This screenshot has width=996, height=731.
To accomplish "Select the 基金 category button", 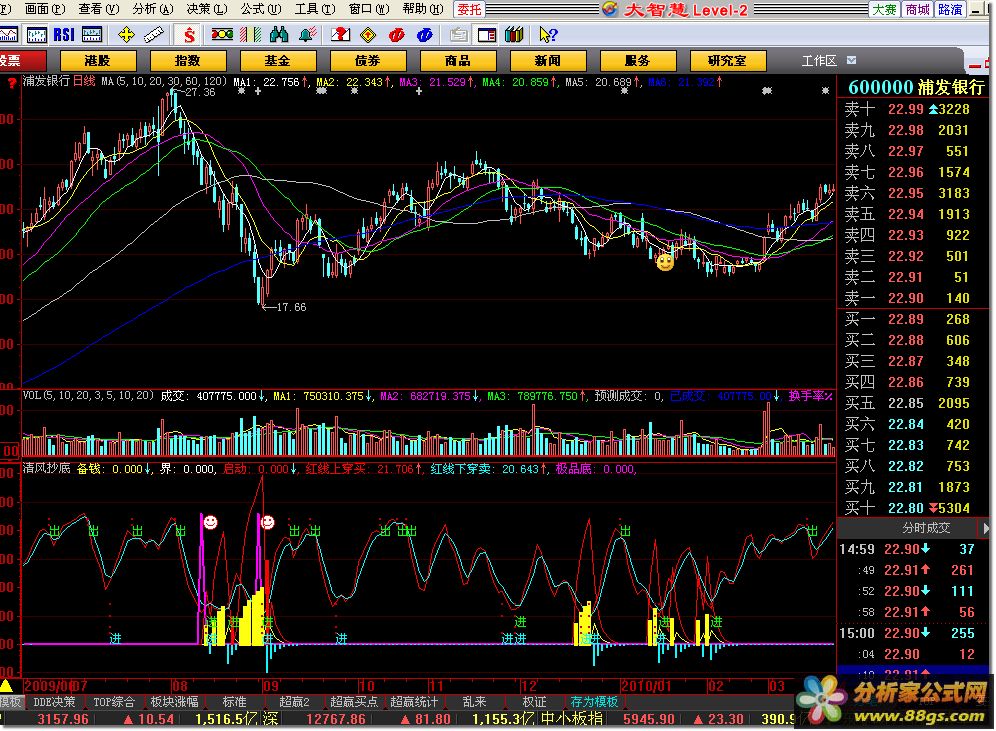I will coord(278,61).
